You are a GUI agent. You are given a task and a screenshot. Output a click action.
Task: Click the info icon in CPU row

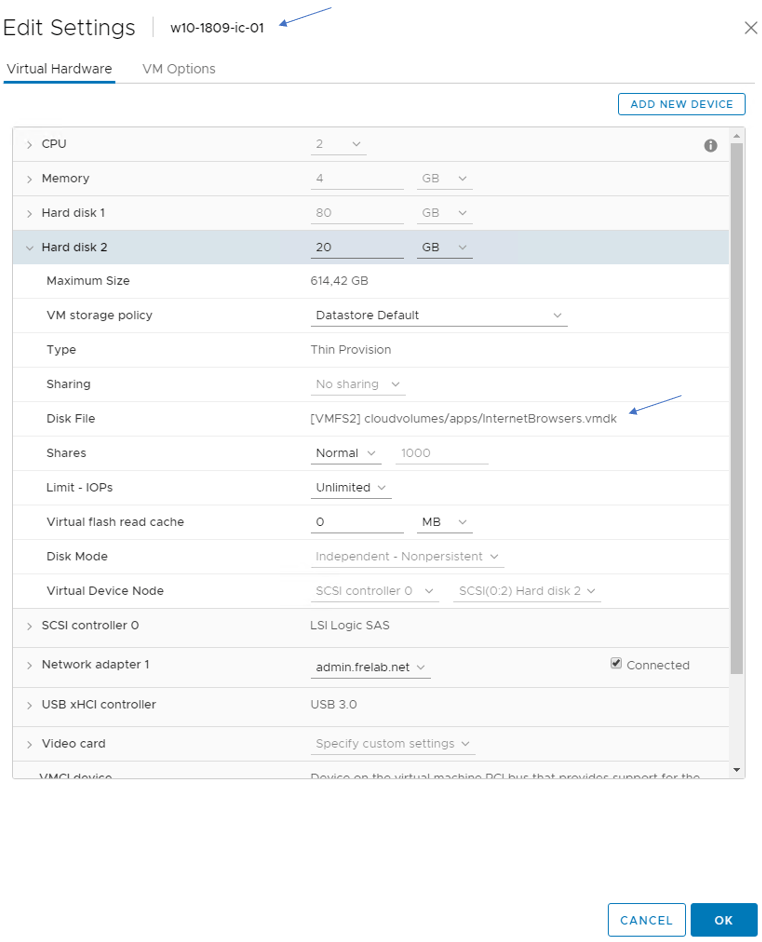click(710, 145)
